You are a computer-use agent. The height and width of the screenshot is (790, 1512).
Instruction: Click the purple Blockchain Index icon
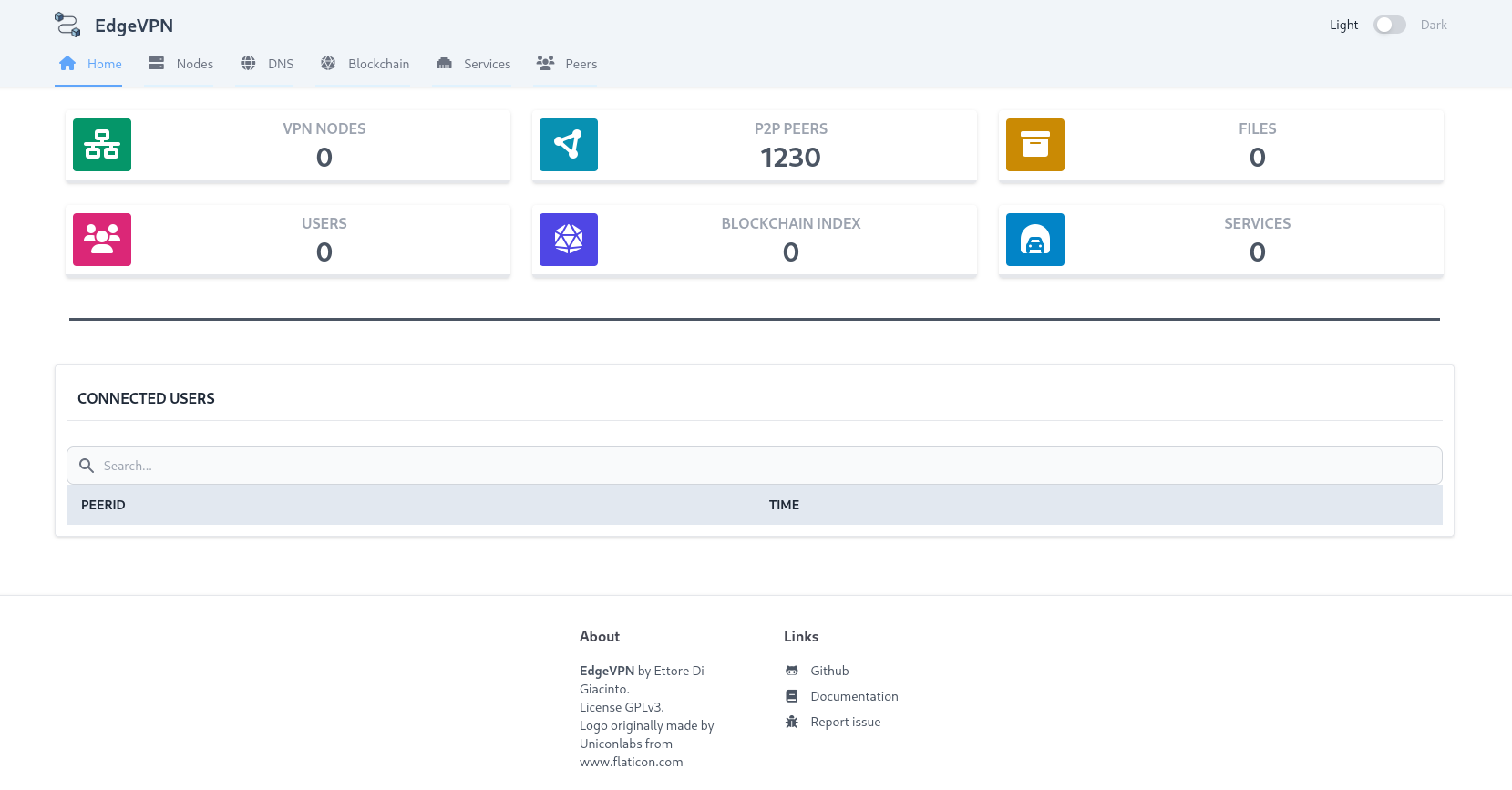click(x=569, y=240)
